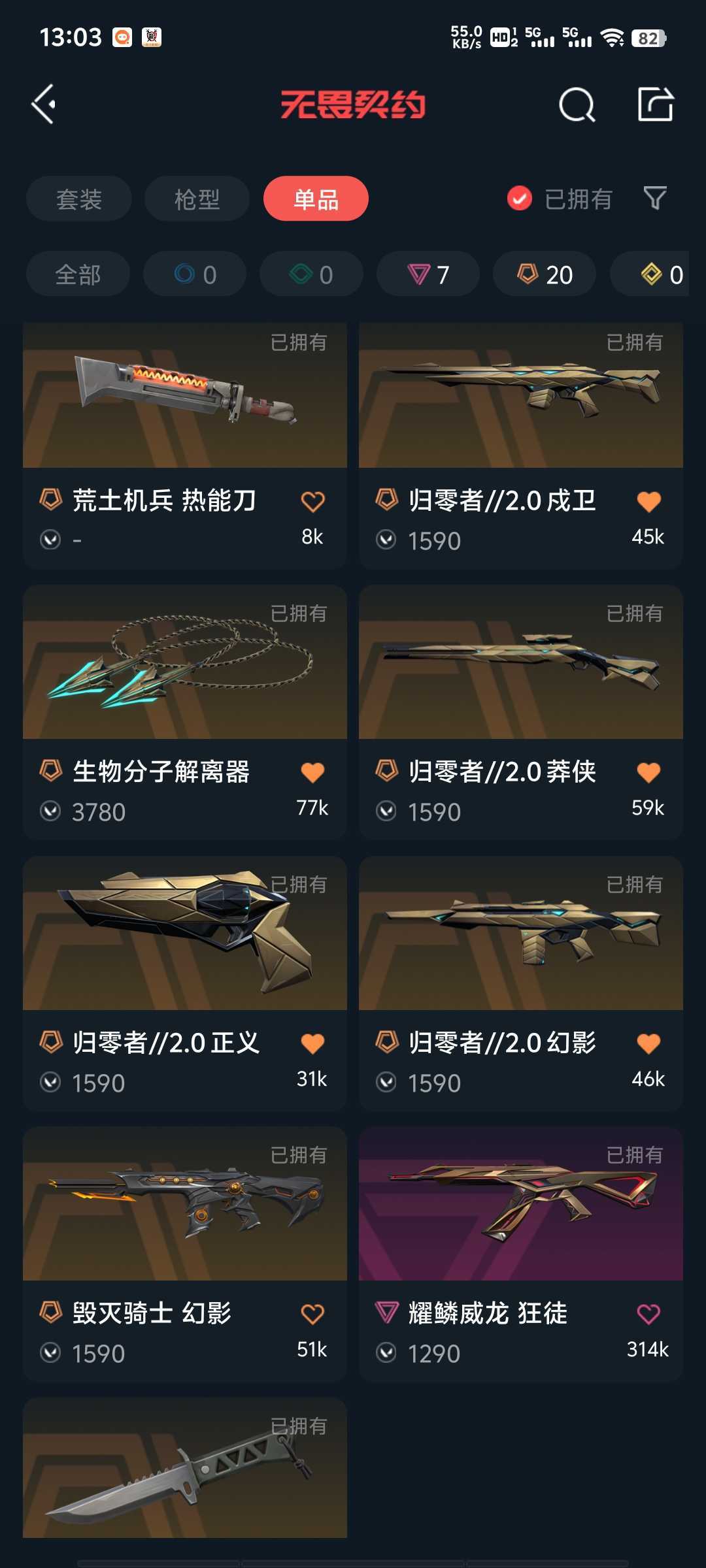Choose the 全部 filter chip

pyautogui.click(x=78, y=274)
